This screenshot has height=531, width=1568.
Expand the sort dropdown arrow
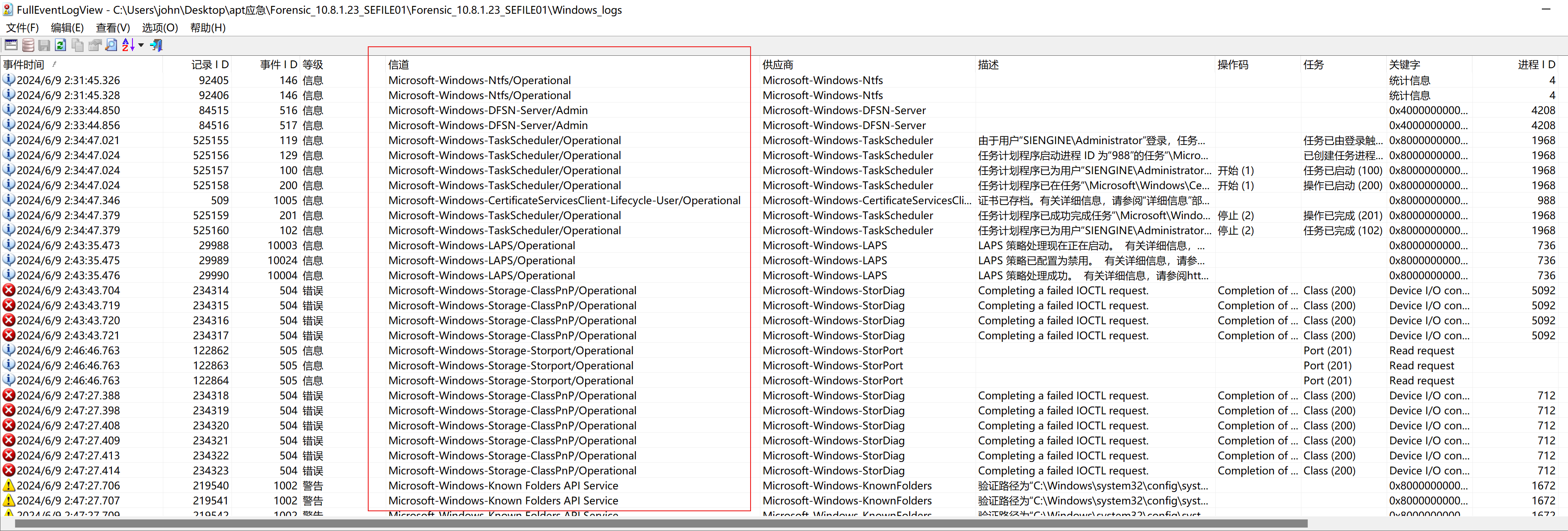141,45
